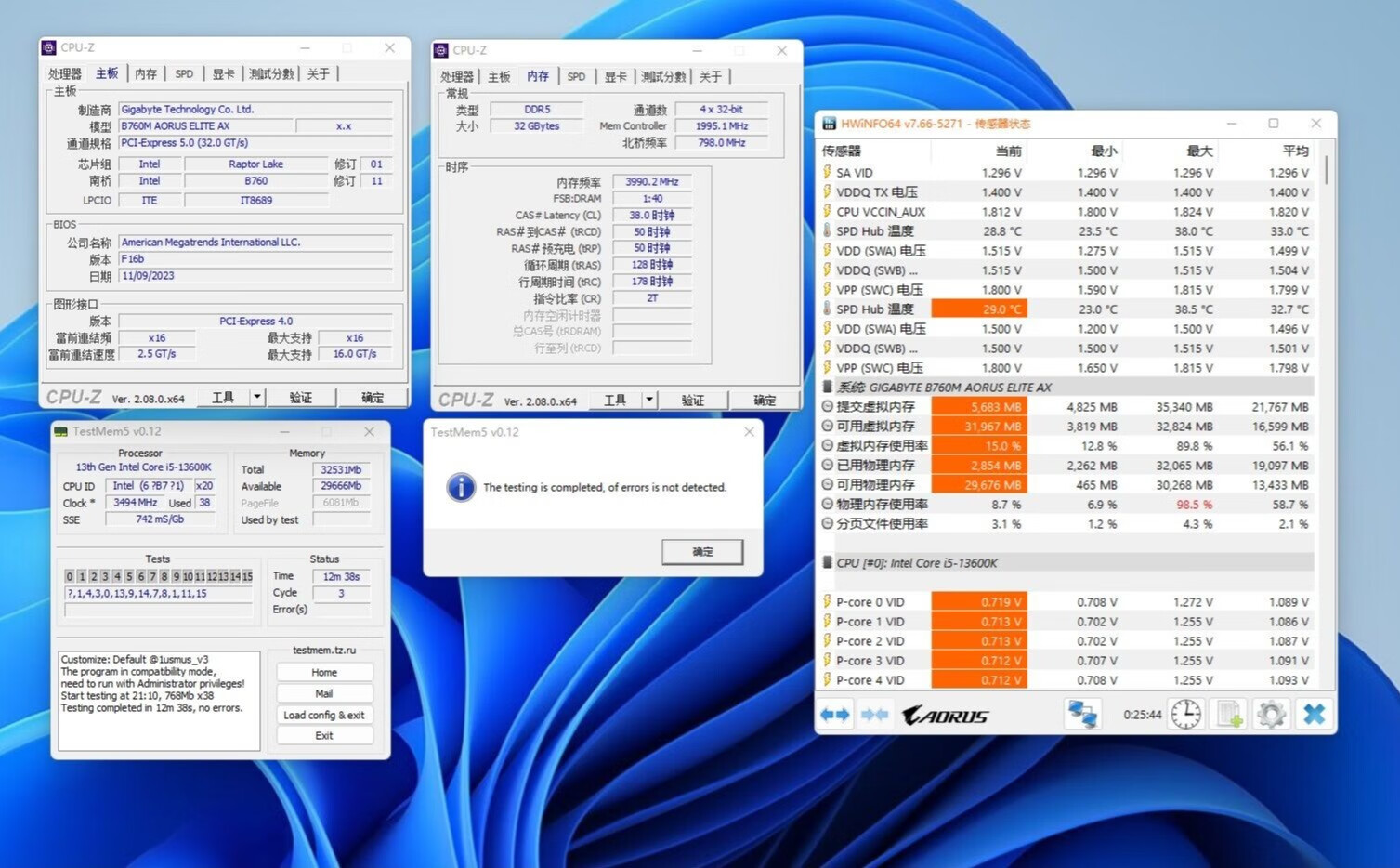Click the B760M AORUS ELITE AX model field
Image resolution: width=1400 pixels, height=868 pixels.
[x=206, y=125]
